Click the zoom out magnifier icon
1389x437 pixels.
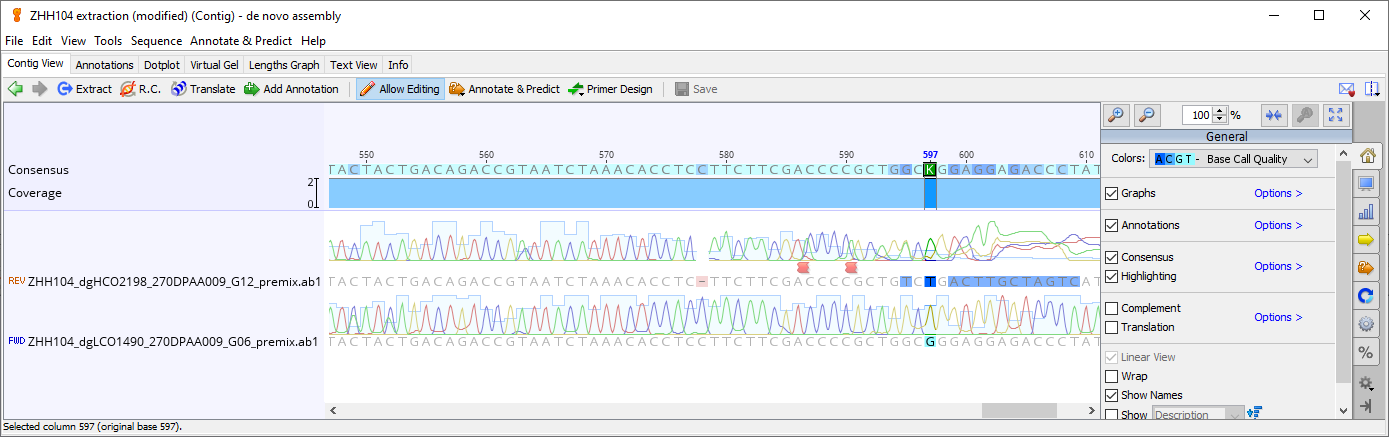[x=1148, y=115]
